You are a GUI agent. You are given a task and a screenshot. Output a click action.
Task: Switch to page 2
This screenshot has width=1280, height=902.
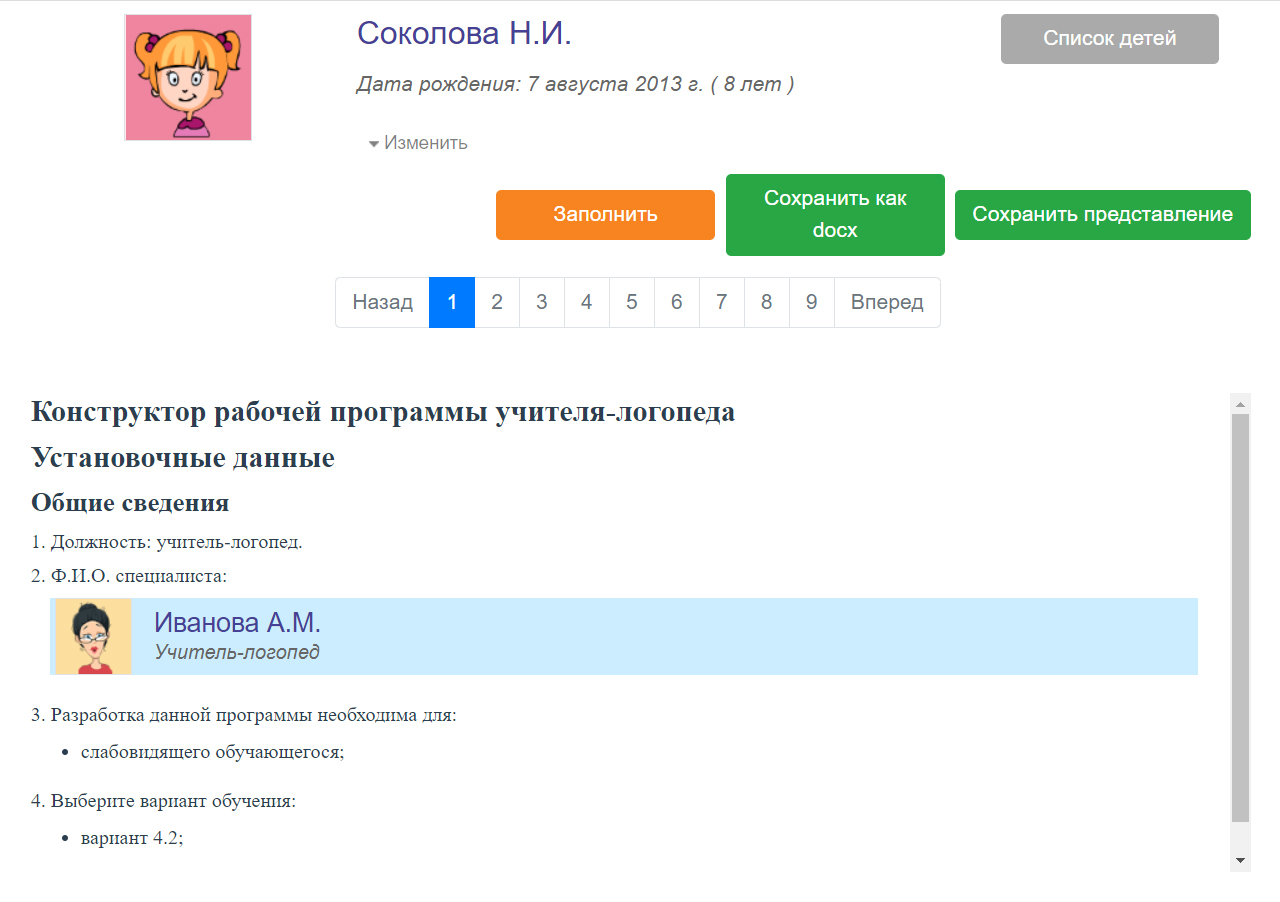497,302
